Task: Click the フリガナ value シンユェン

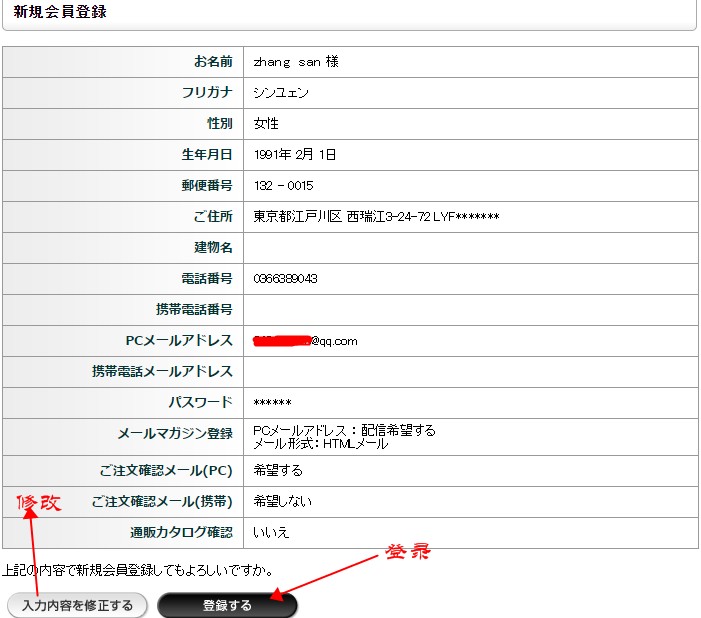Action: pos(281,93)
